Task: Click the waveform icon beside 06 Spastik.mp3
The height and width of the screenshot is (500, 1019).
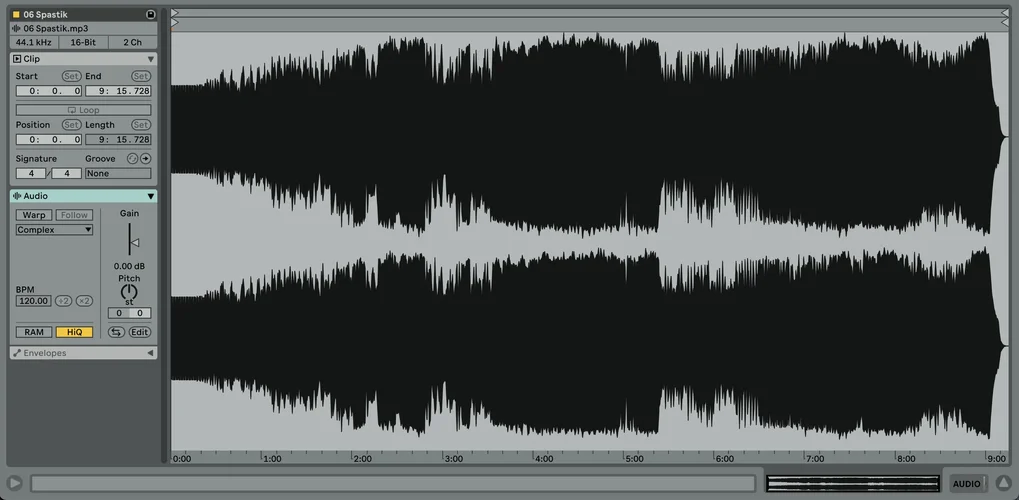Action: (16, 29)
